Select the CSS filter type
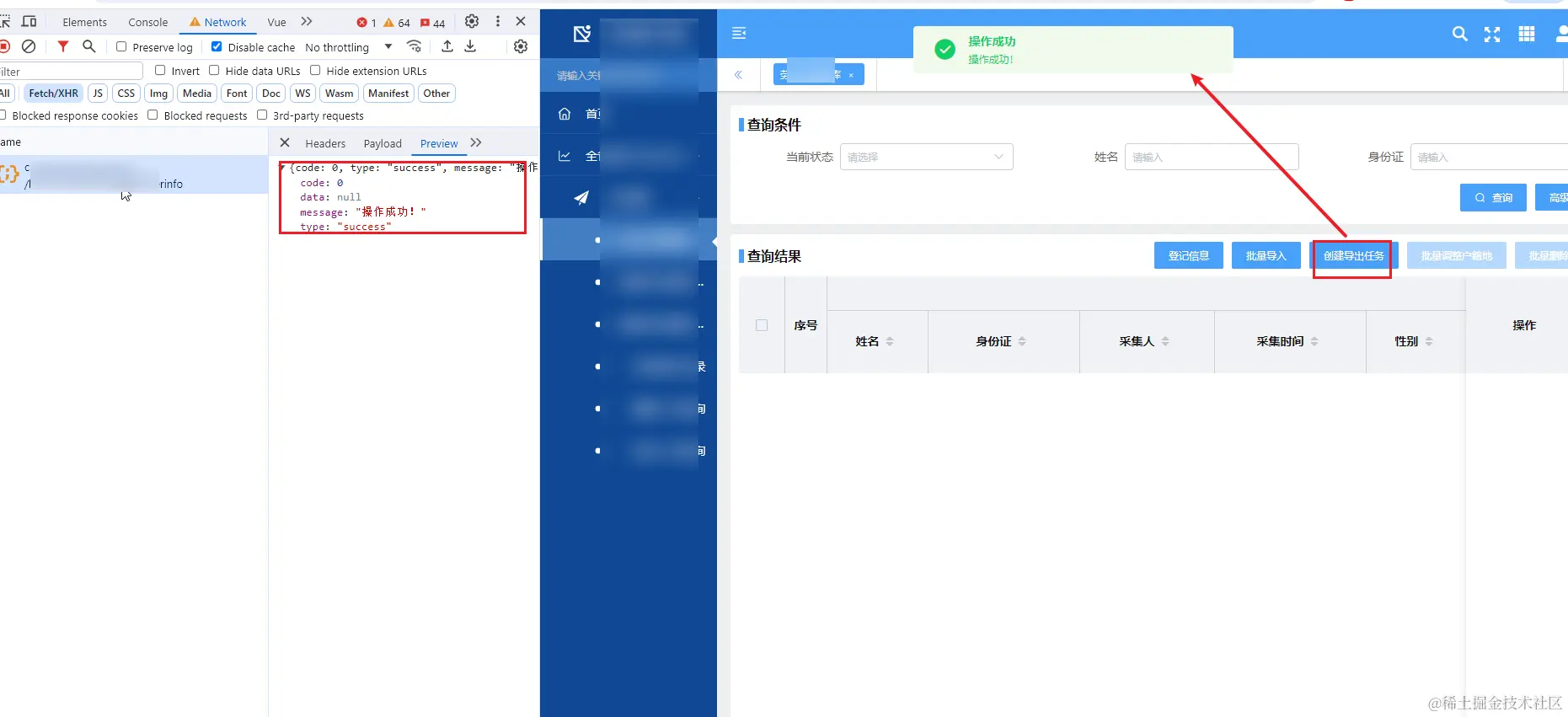Viewport: 1568px width, 717px height. point(126,94)
